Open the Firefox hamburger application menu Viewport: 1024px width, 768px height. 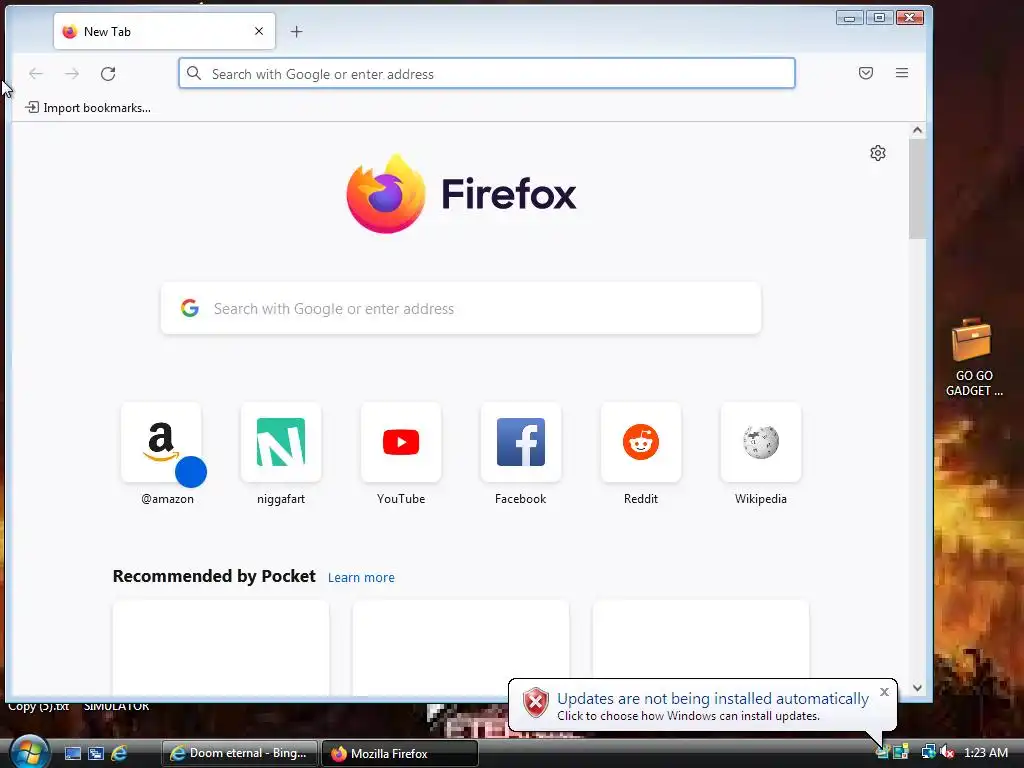pyautogui.click(x=902, y=73)
